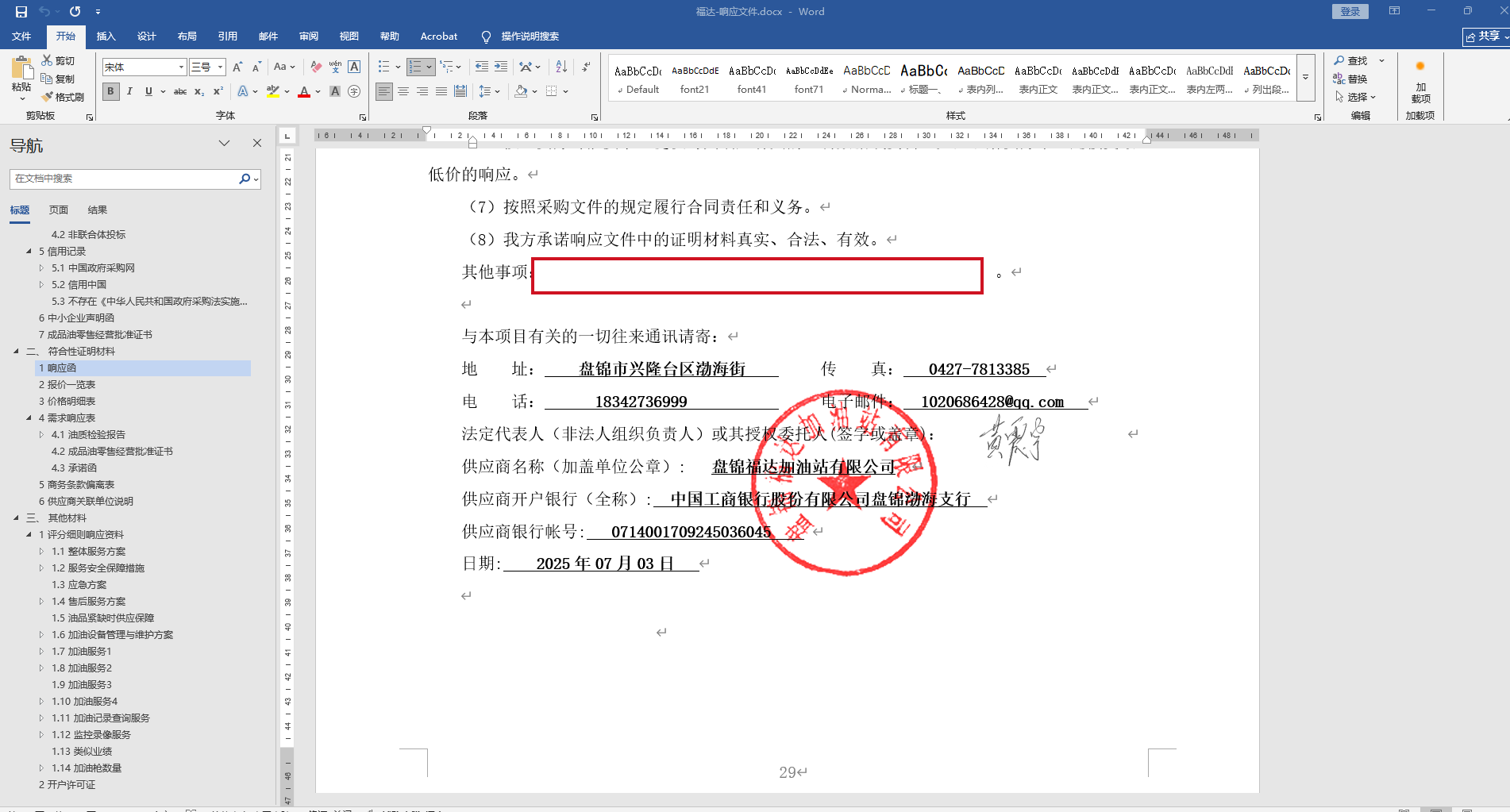Toggle left alignment button
The width and height of the screenshot is (1510, 812).
[384, 91]
